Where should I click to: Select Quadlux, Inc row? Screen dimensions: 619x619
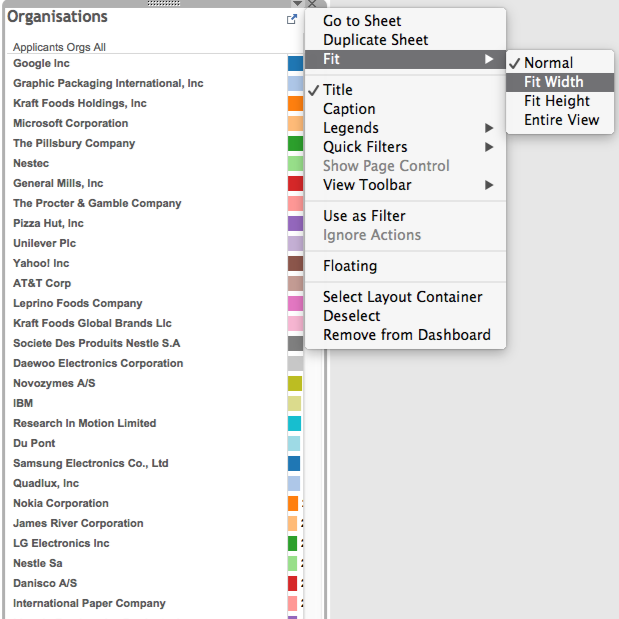(46, 483)
